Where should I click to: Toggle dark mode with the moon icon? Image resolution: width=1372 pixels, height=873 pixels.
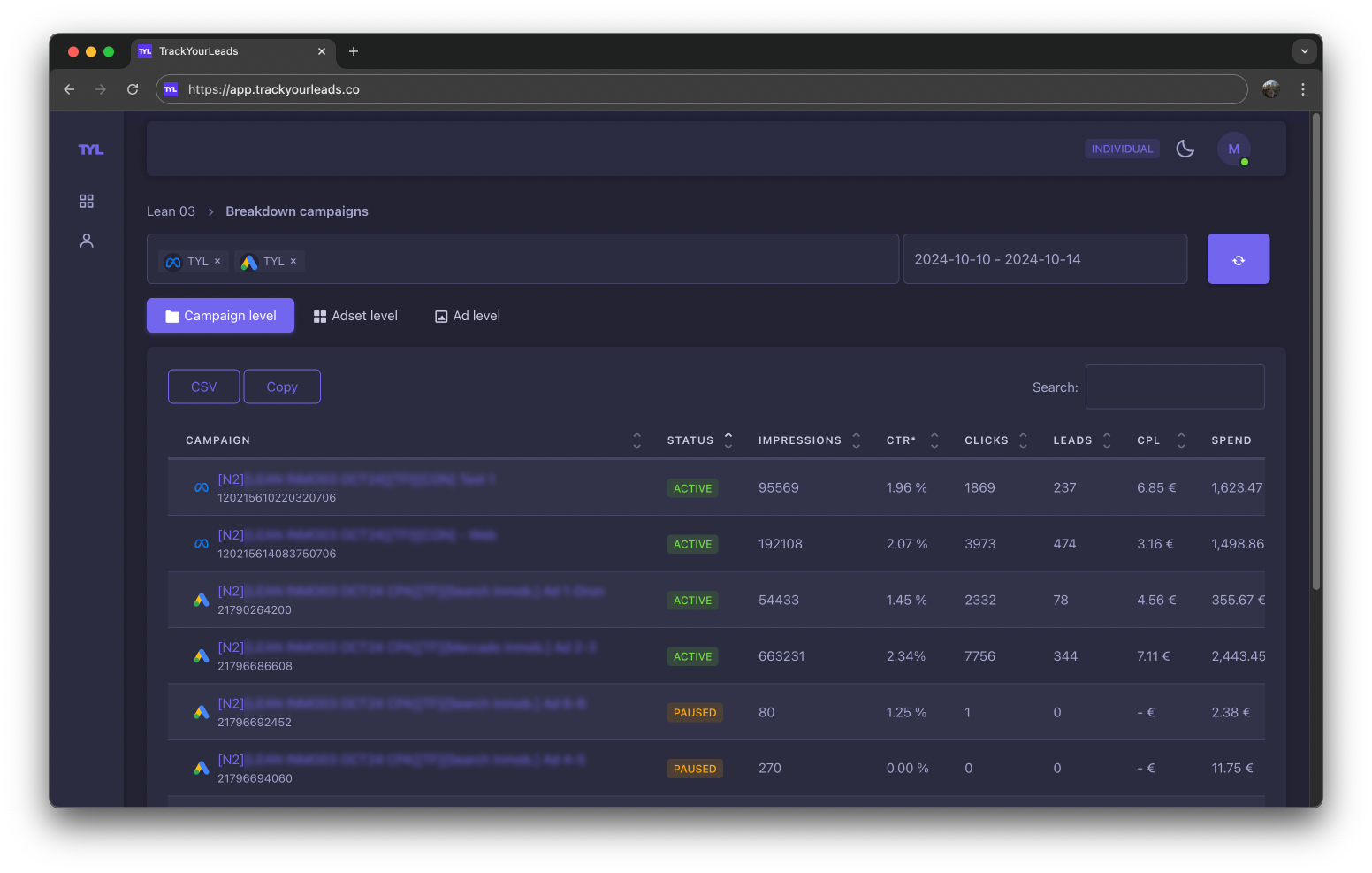point(1185,149)
